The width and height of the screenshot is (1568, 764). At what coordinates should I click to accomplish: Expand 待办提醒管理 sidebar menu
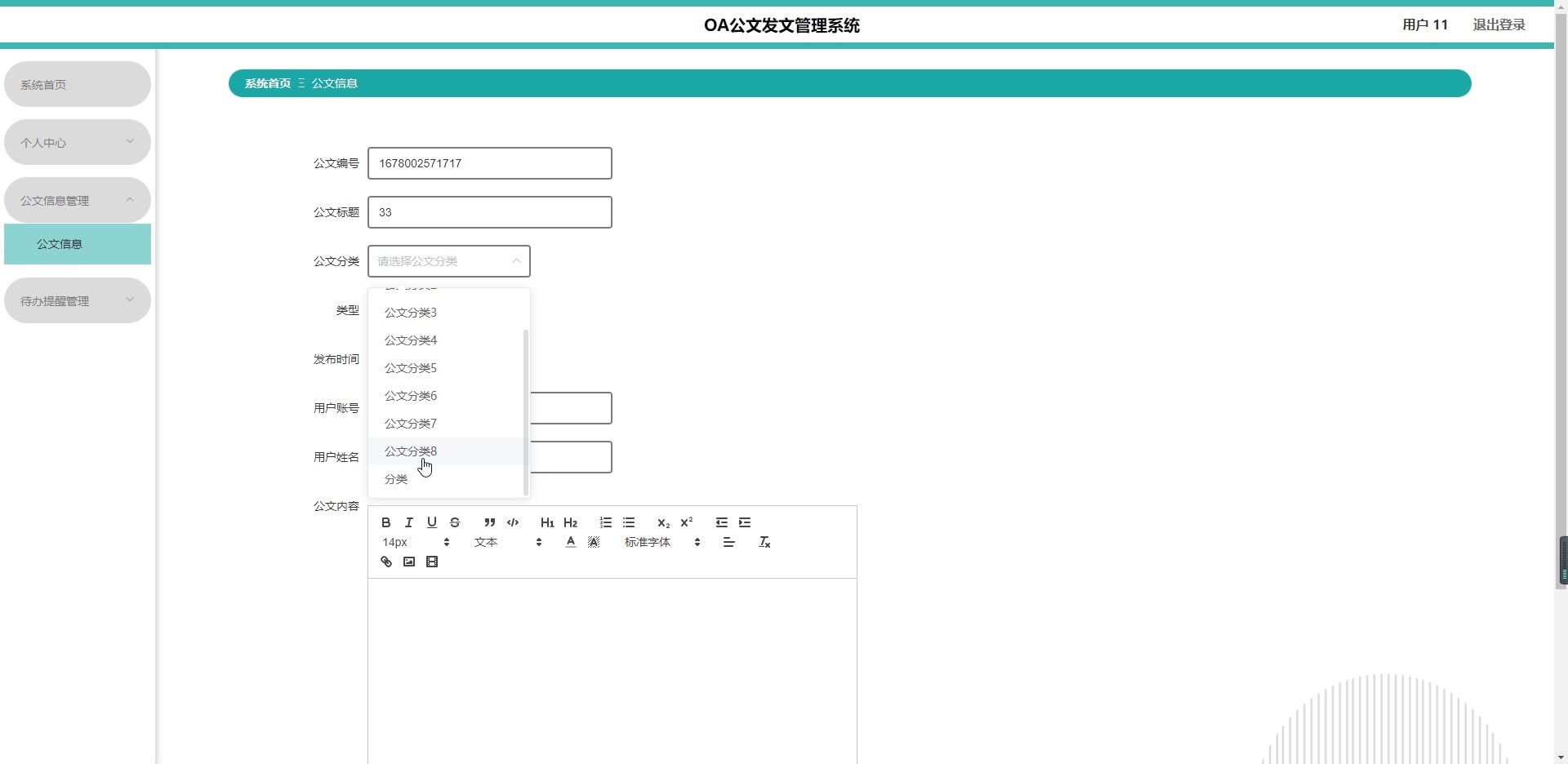(x=78, y=300)
